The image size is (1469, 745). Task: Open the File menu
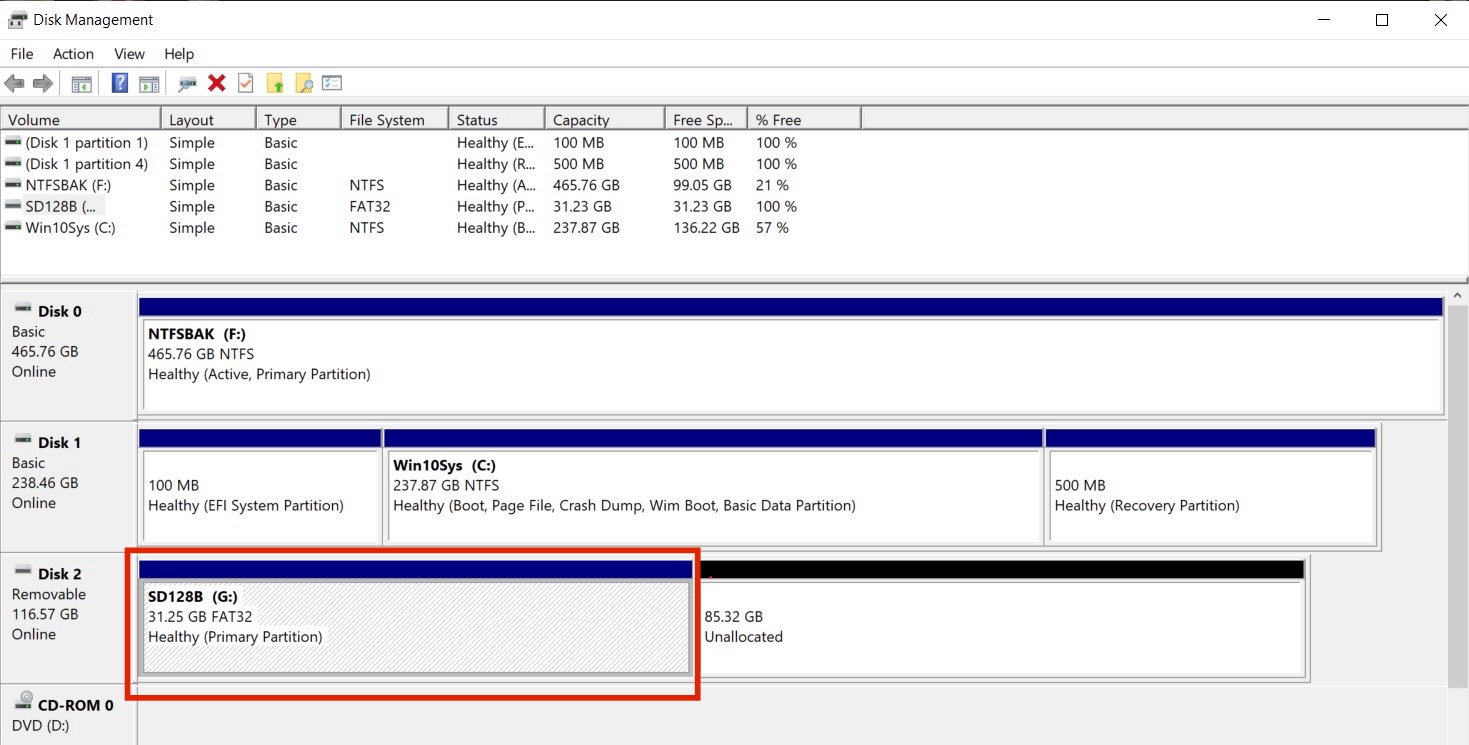(x=21, y=54)
